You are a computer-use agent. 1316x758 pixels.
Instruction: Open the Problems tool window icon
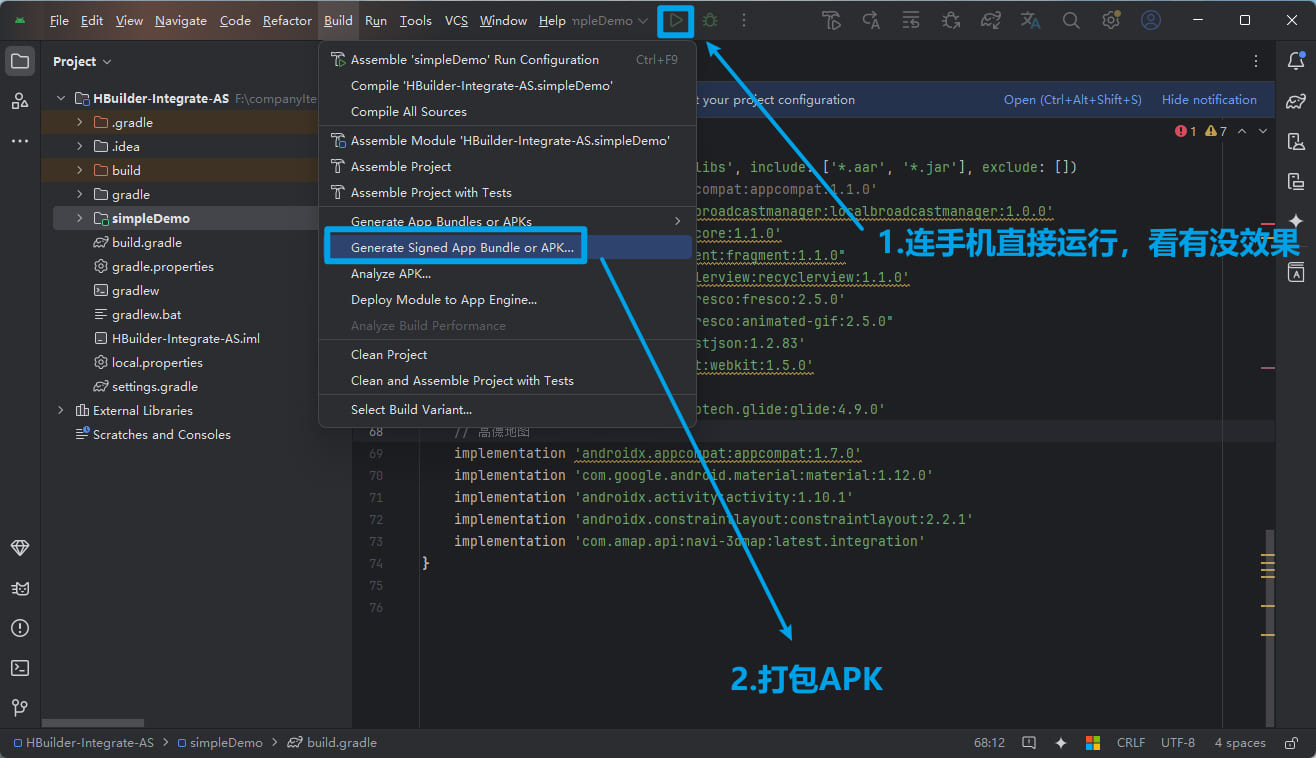coord(20,628)
